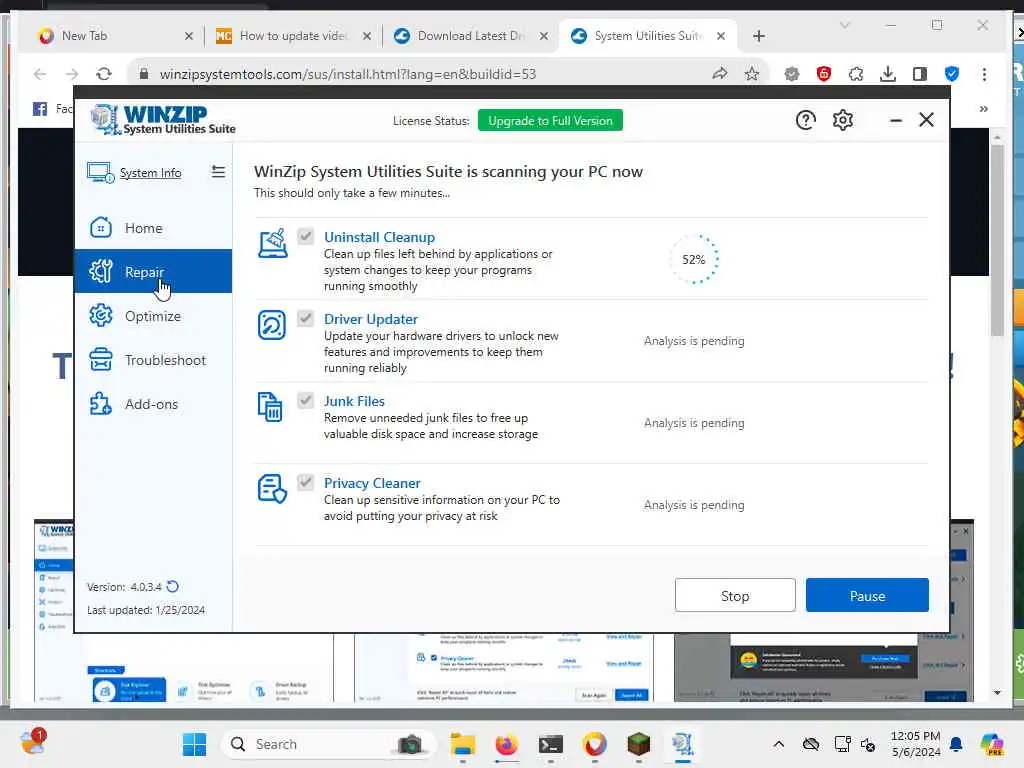This screenshot has height=768, width=1024.
Task: Click the Junk Files trash icon
Action: (270, 407)
